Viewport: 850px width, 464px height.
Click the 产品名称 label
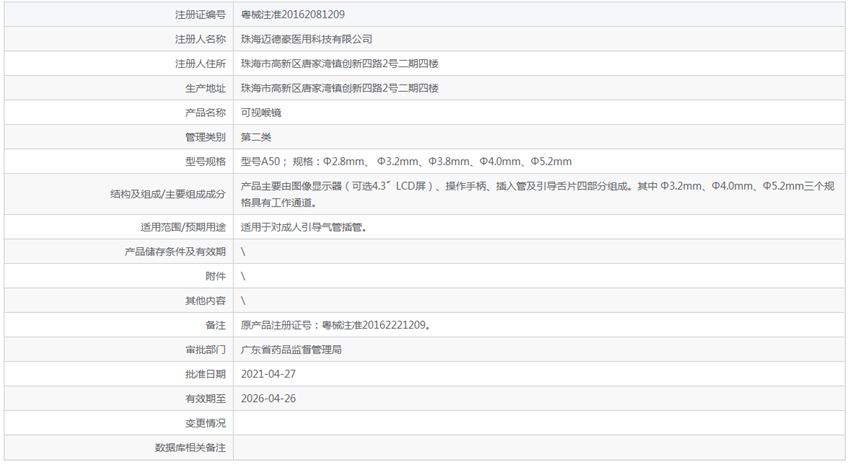(205, 113)
